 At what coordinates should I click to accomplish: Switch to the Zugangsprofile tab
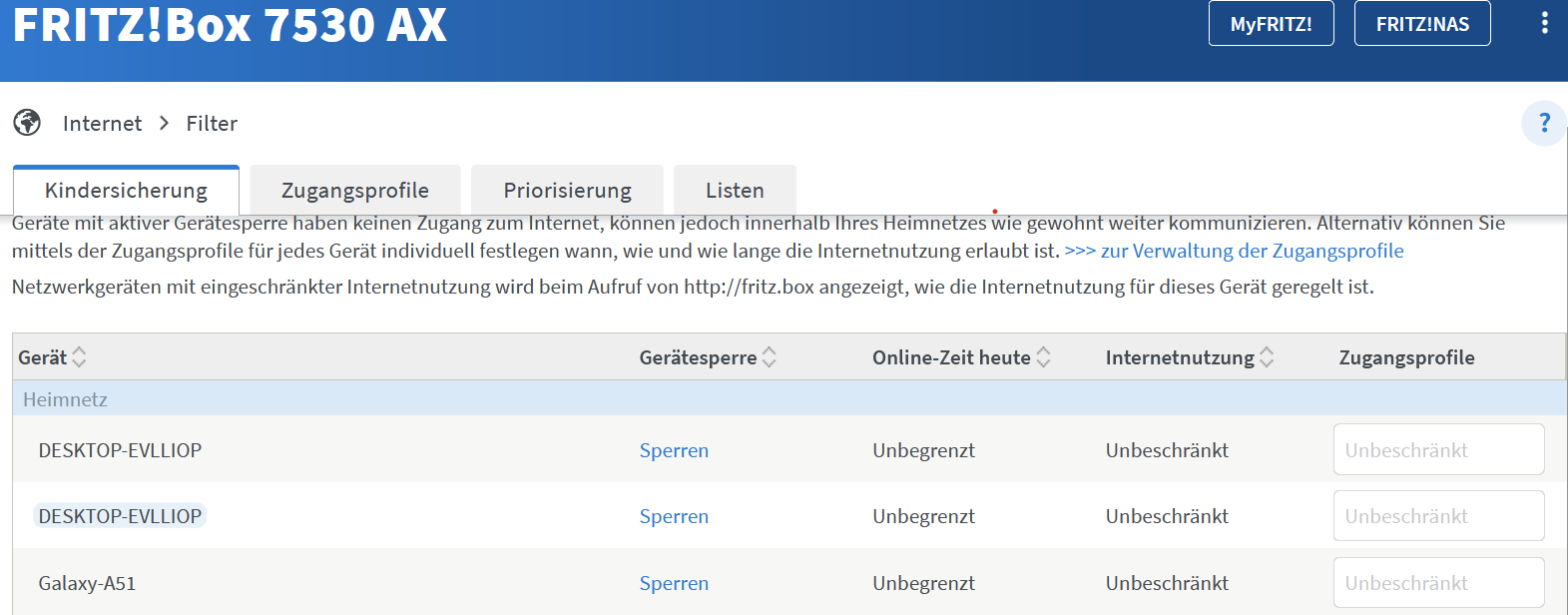355,190
